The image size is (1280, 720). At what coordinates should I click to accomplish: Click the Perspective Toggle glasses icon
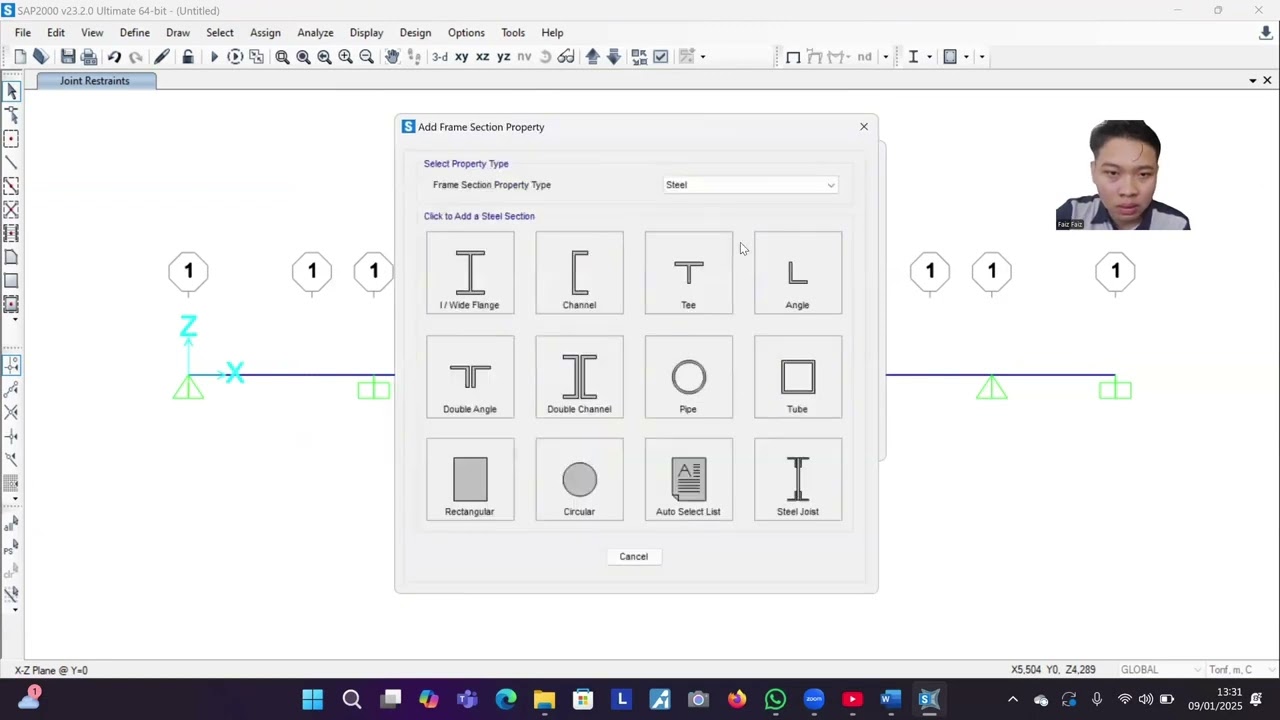pyautogui.click(x=566, y=57)
